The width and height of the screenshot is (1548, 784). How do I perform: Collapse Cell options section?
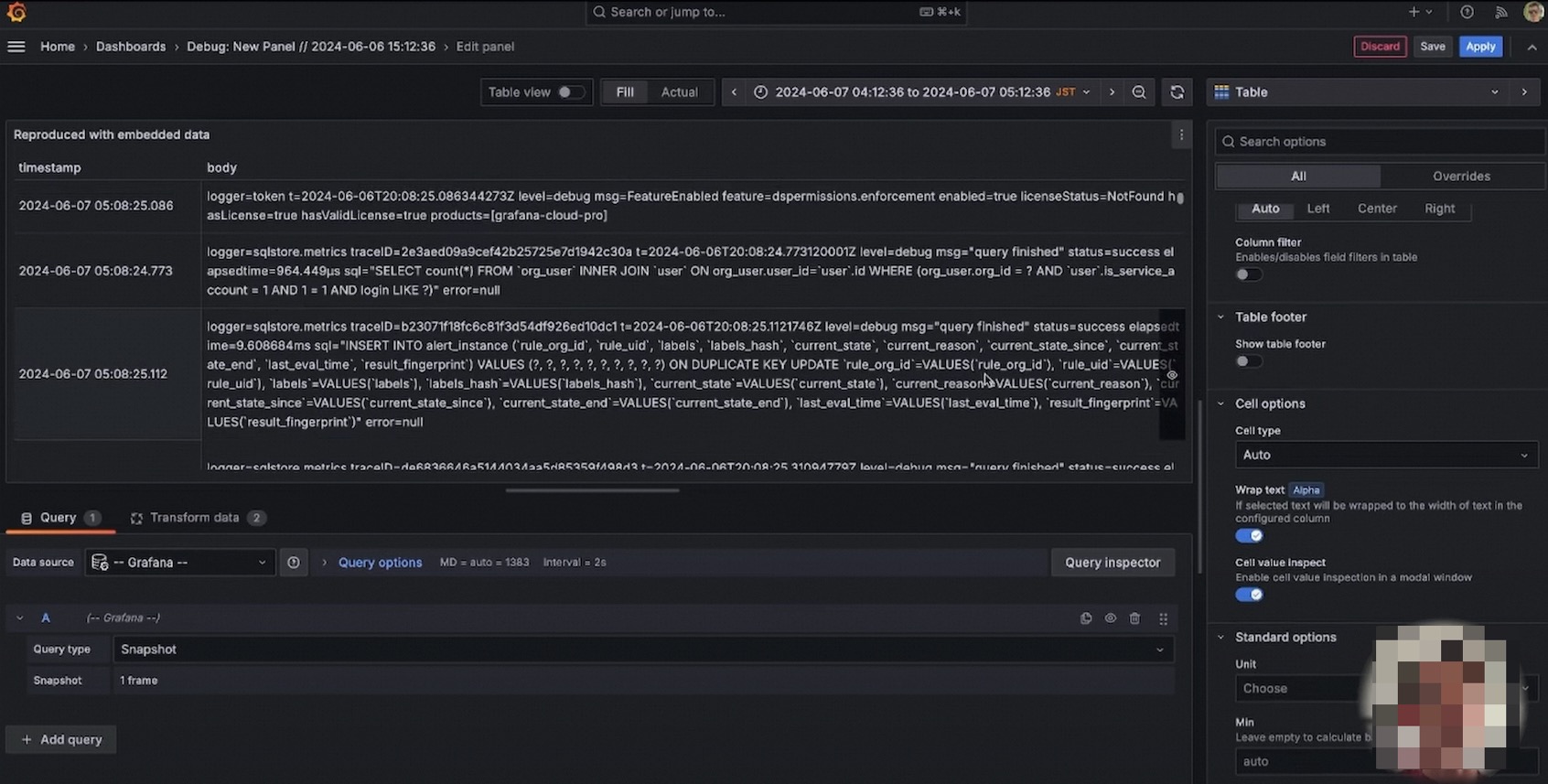[x=1220, y=403]
